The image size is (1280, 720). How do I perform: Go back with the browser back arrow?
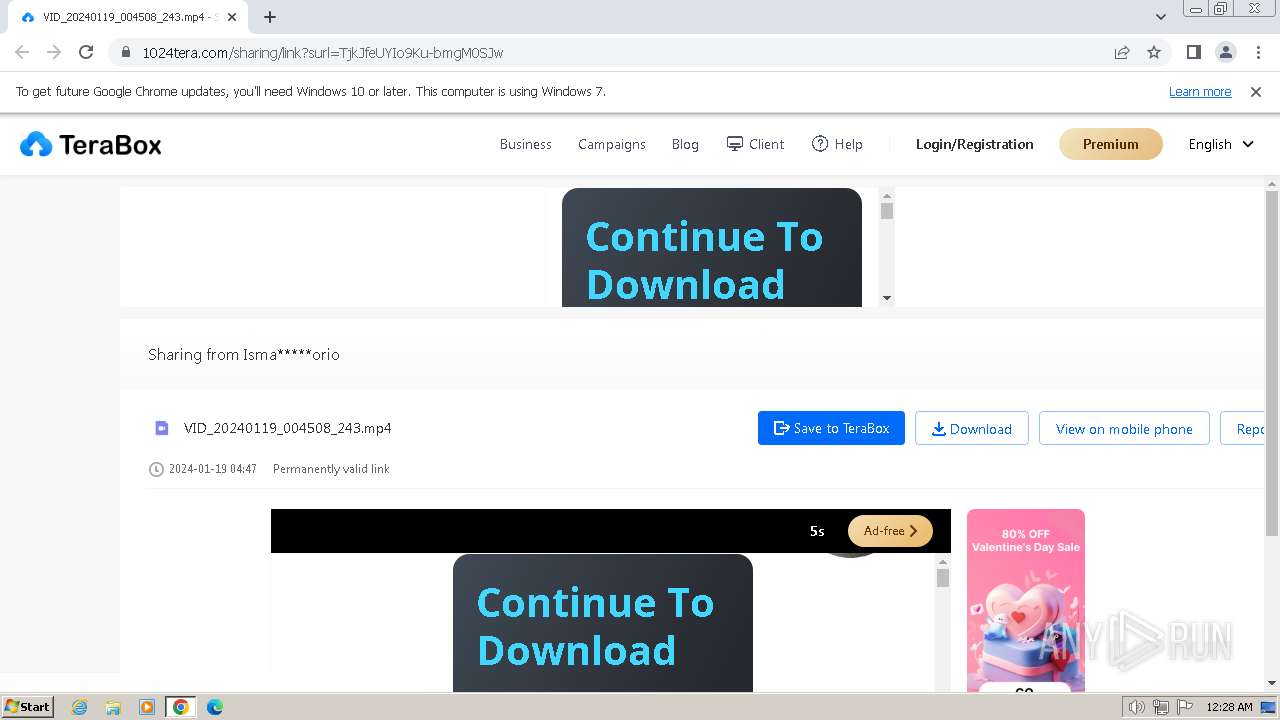click(x=22, y=53)
